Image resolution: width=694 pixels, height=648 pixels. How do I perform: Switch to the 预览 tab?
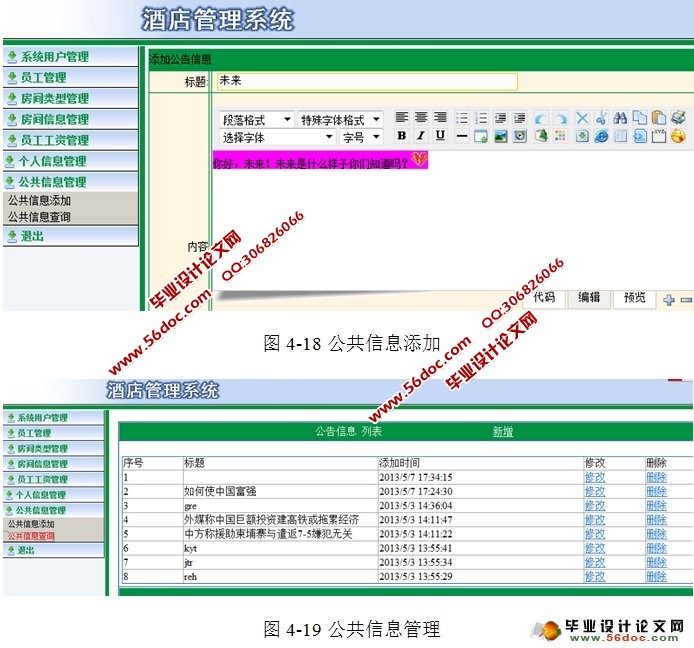634,297
